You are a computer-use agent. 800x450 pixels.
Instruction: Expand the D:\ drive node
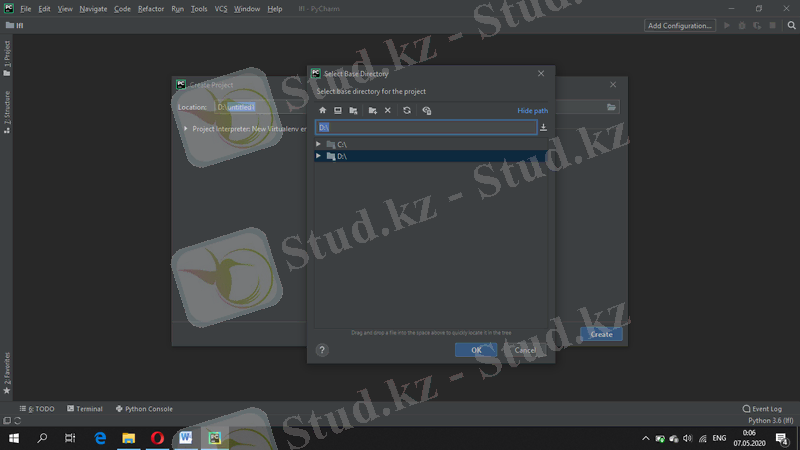(x=318, y=156)
